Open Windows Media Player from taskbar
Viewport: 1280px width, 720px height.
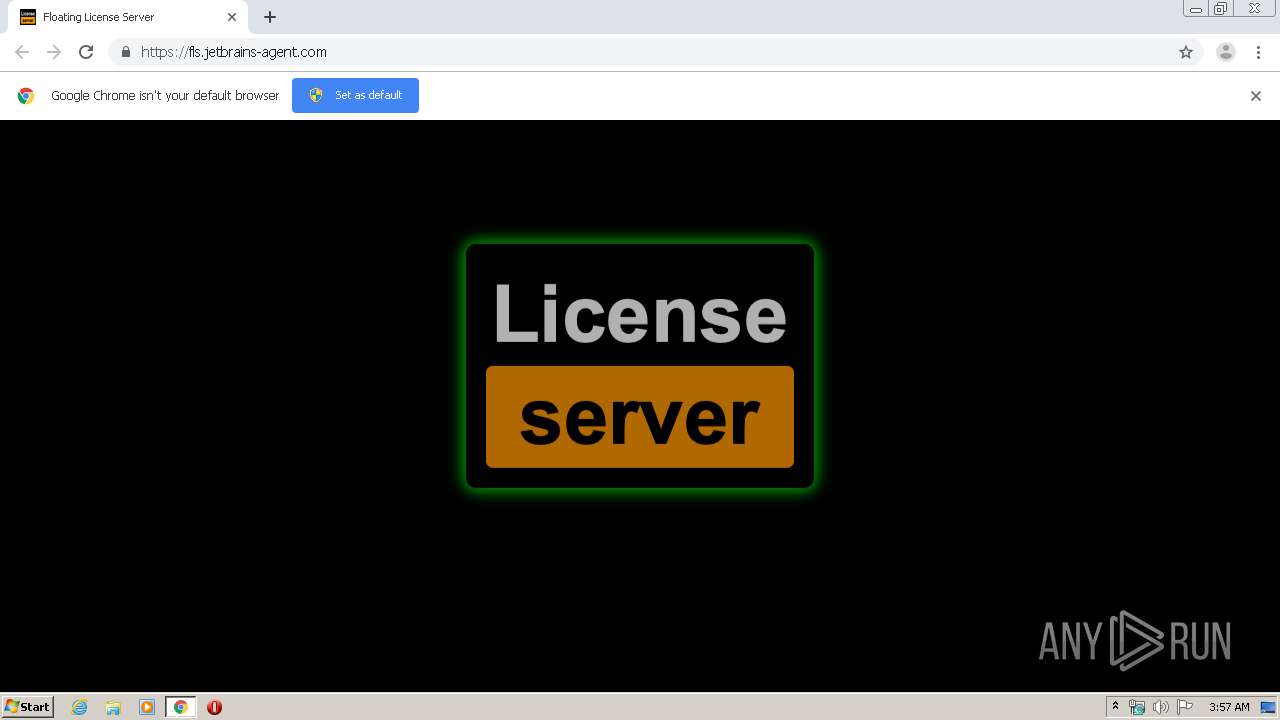(147, 707)
